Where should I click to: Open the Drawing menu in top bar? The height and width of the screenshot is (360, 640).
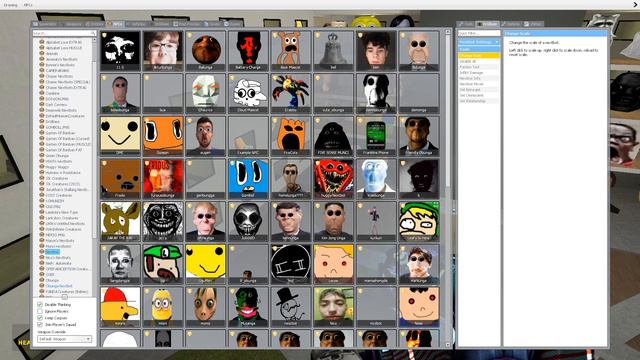11,5
